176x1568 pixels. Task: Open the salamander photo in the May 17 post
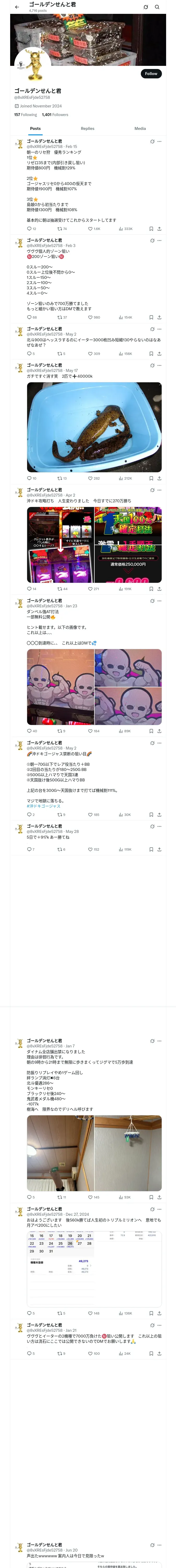tap(94, 427)
